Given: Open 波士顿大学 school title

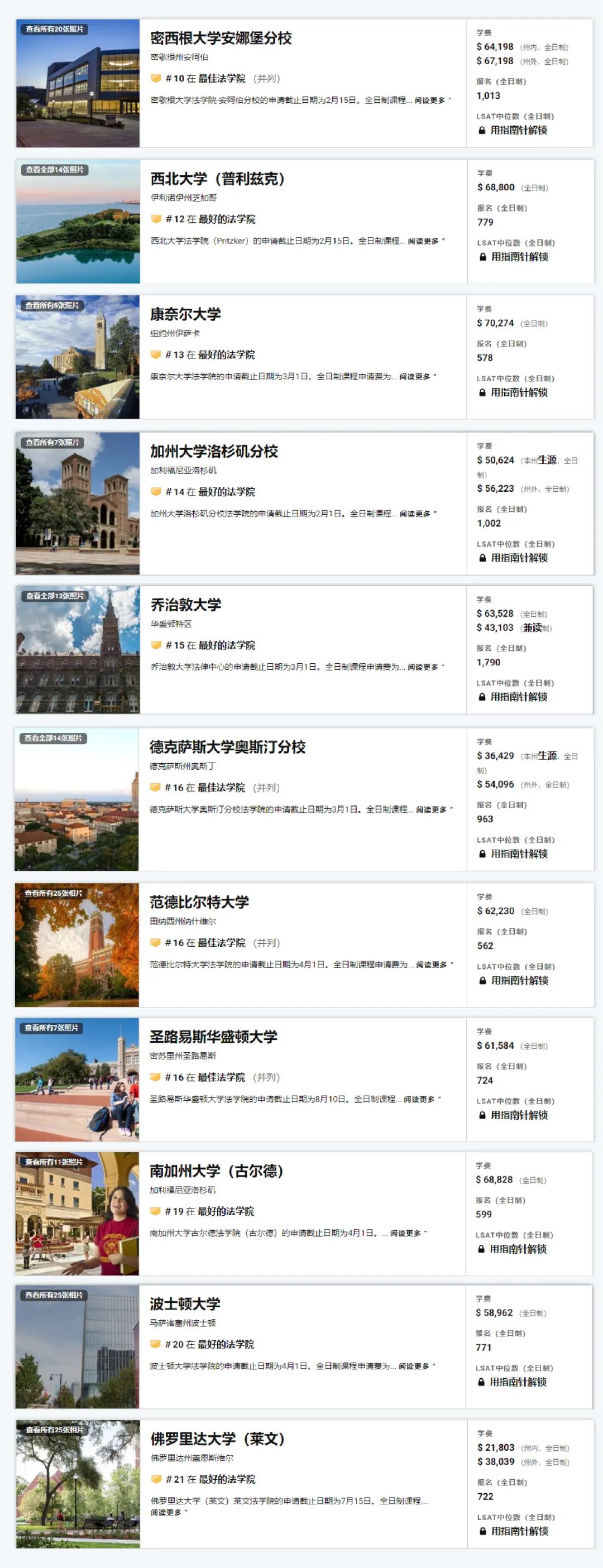Looking at the screenshot, I should click(x=185, y=1304).
